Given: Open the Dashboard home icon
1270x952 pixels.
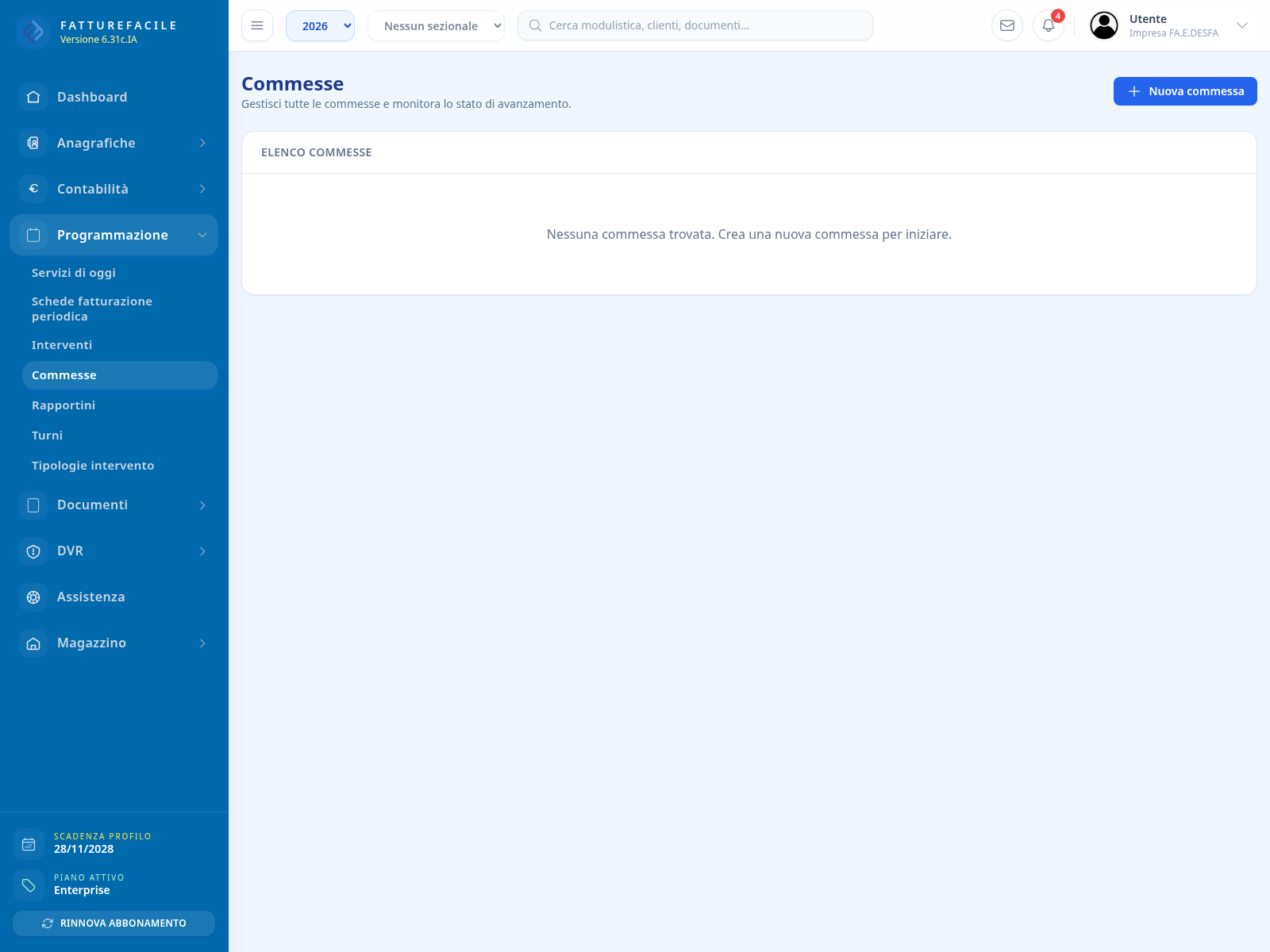Looking at the screenshot, I should click(33, 97).
